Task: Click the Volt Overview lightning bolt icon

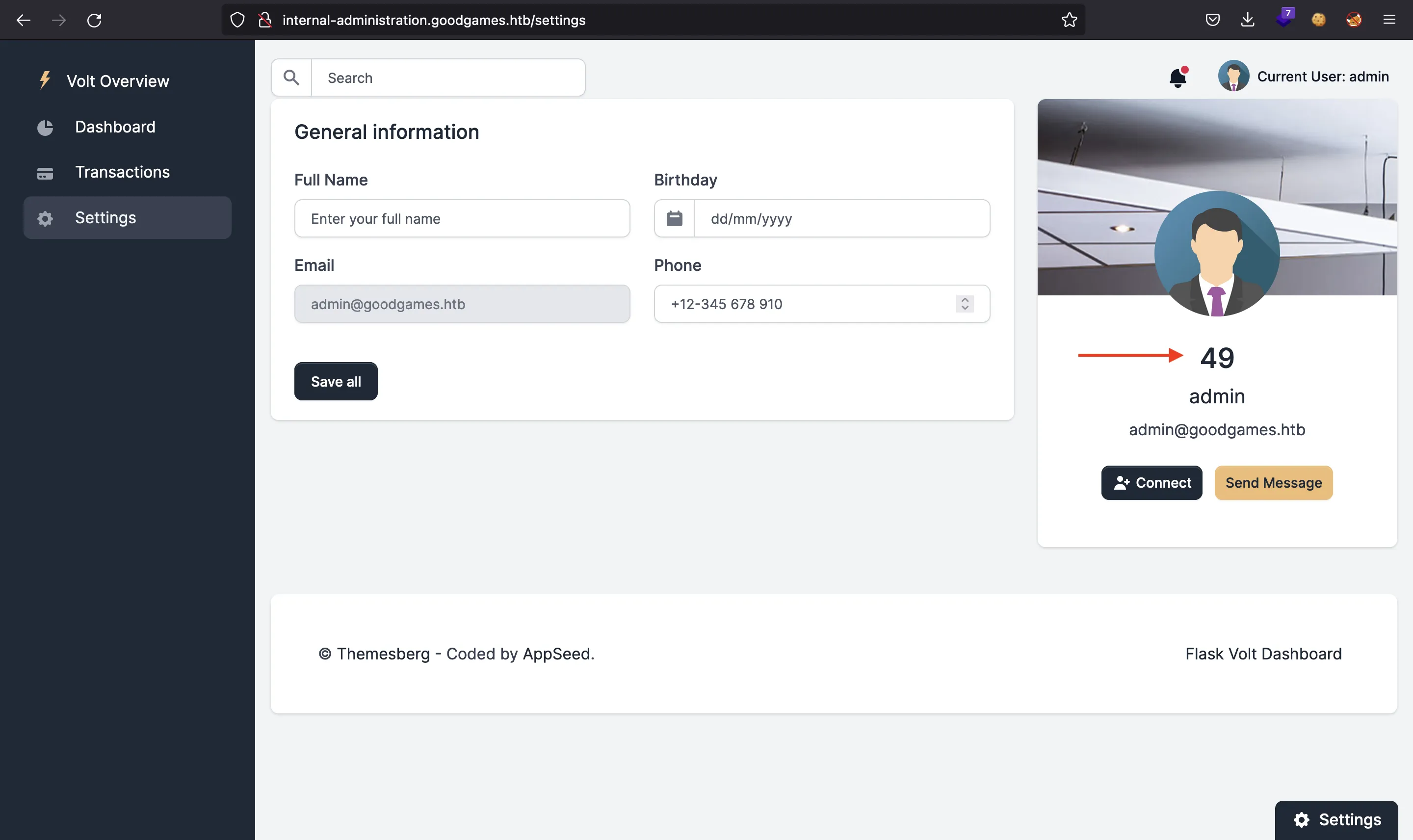Action: (45, 80)
